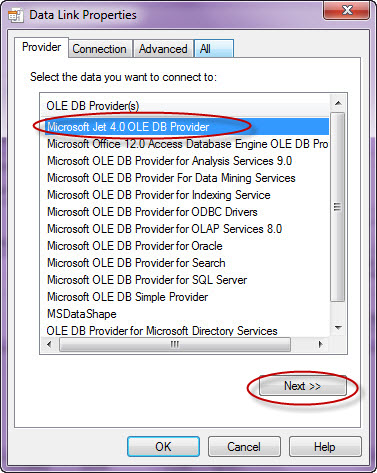377x473 pixels.
Task: Select the All tab
Action: pos(214,49)
